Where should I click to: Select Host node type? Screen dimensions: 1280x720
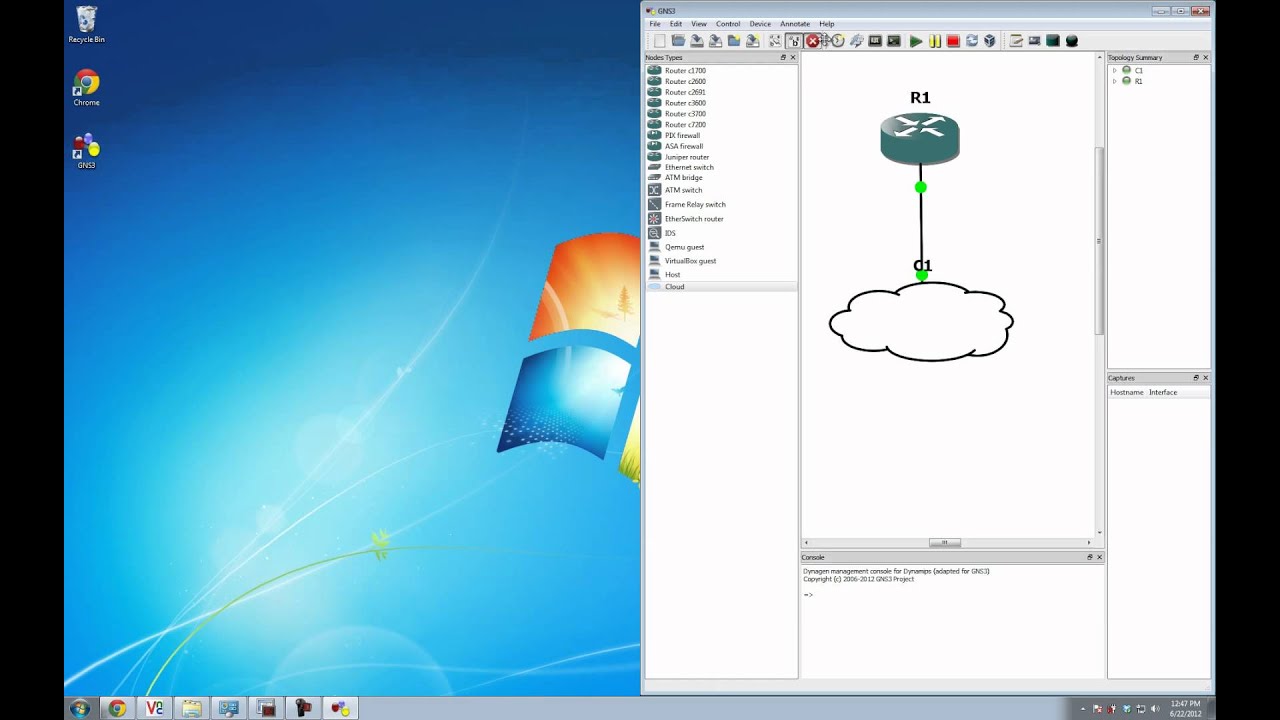point(721,274)
